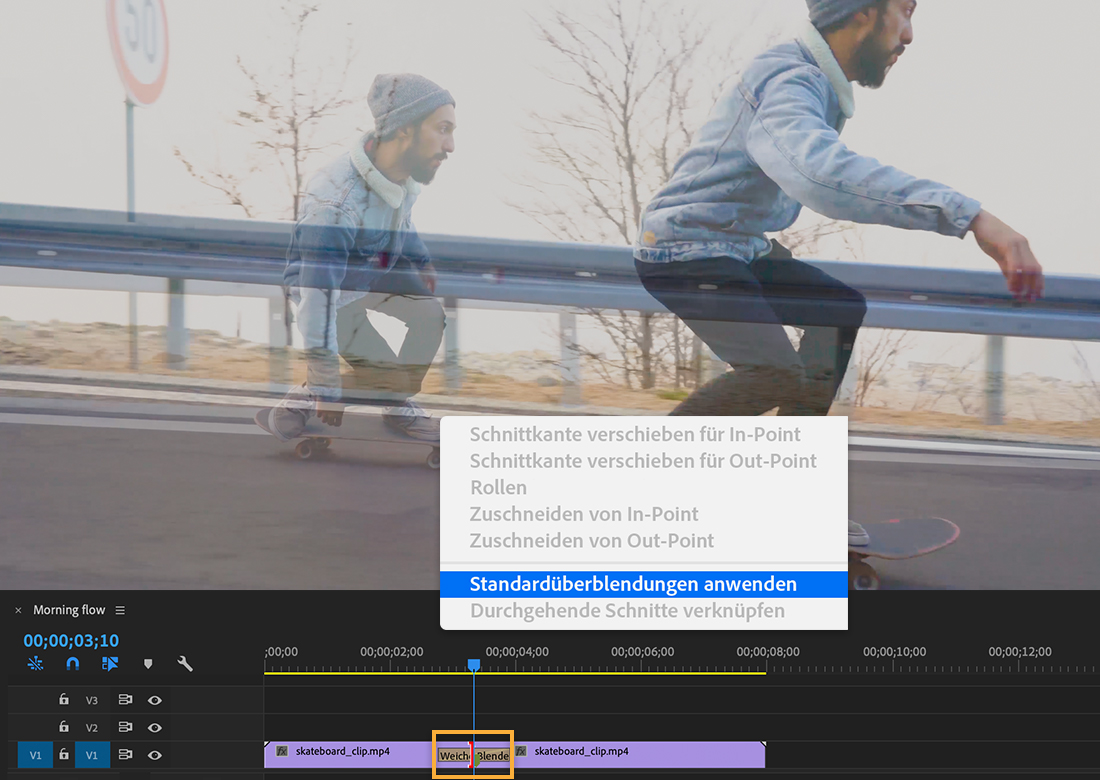Toggle the magnet Snap icon
Screen dimensions: 1100x780
[x=72, y=664]
